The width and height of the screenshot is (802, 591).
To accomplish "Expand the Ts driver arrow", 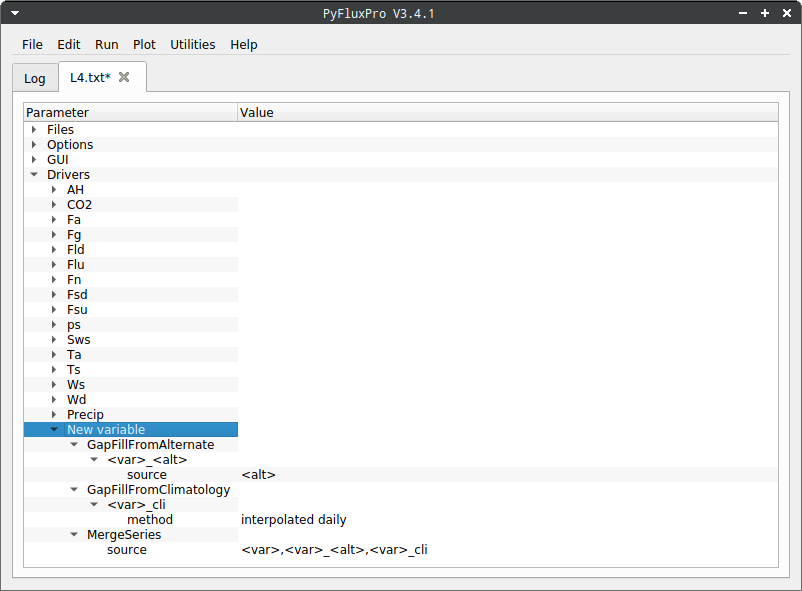I will point(54,369).
